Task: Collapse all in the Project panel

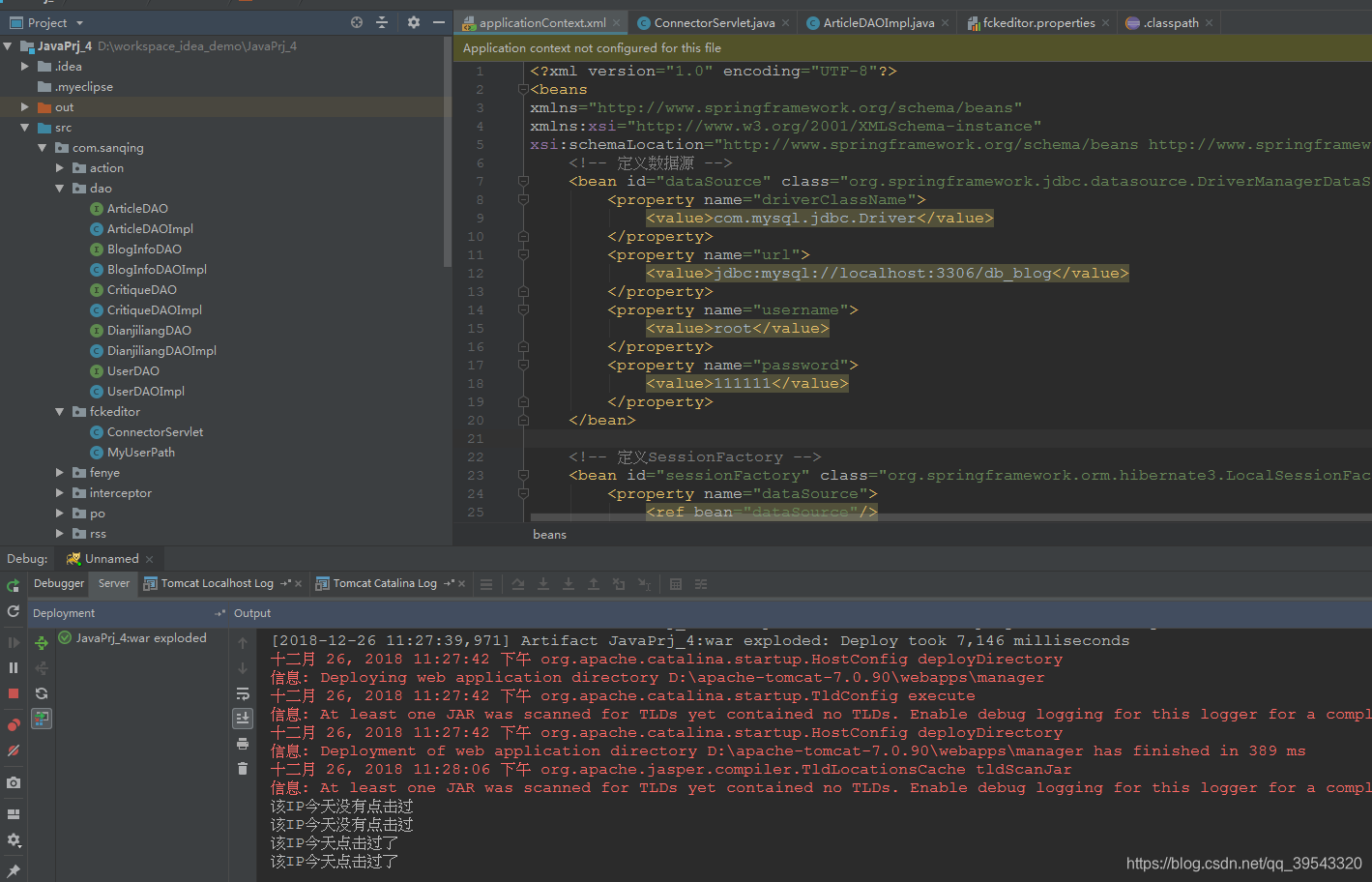Action: pyautogui.click(x=382, y=22)
